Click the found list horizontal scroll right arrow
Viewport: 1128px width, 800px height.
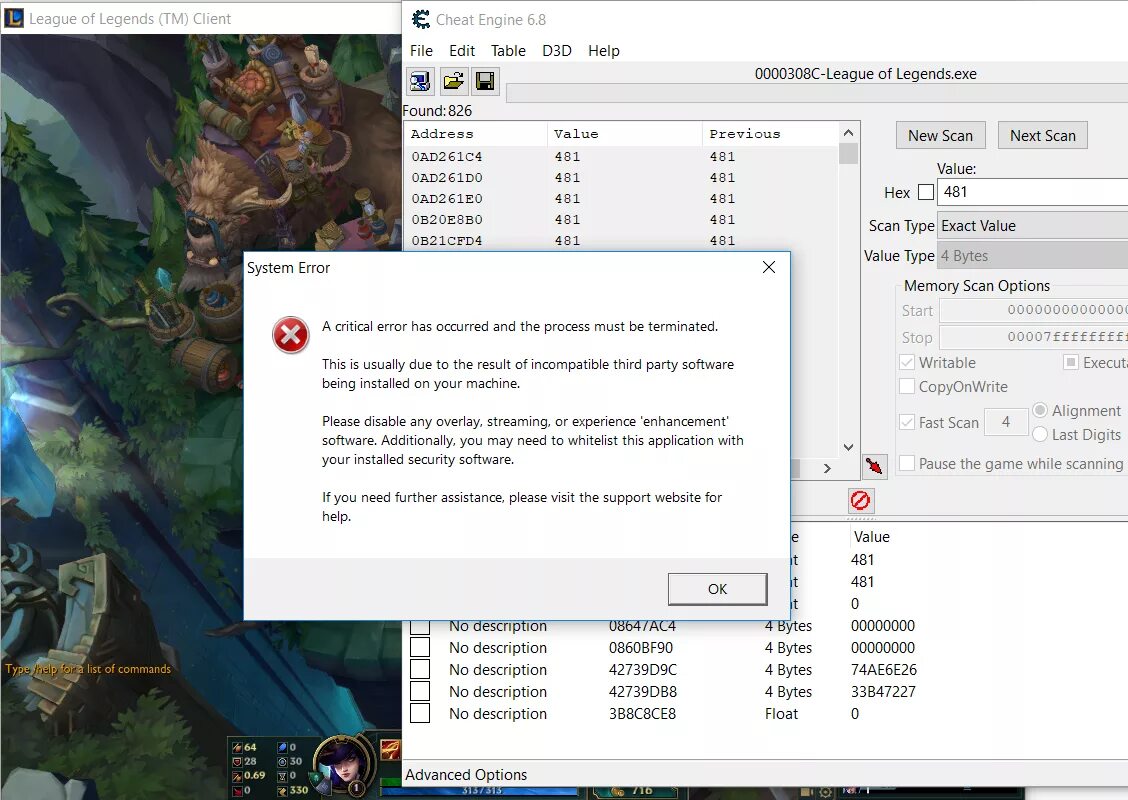(x=827, y=468)
